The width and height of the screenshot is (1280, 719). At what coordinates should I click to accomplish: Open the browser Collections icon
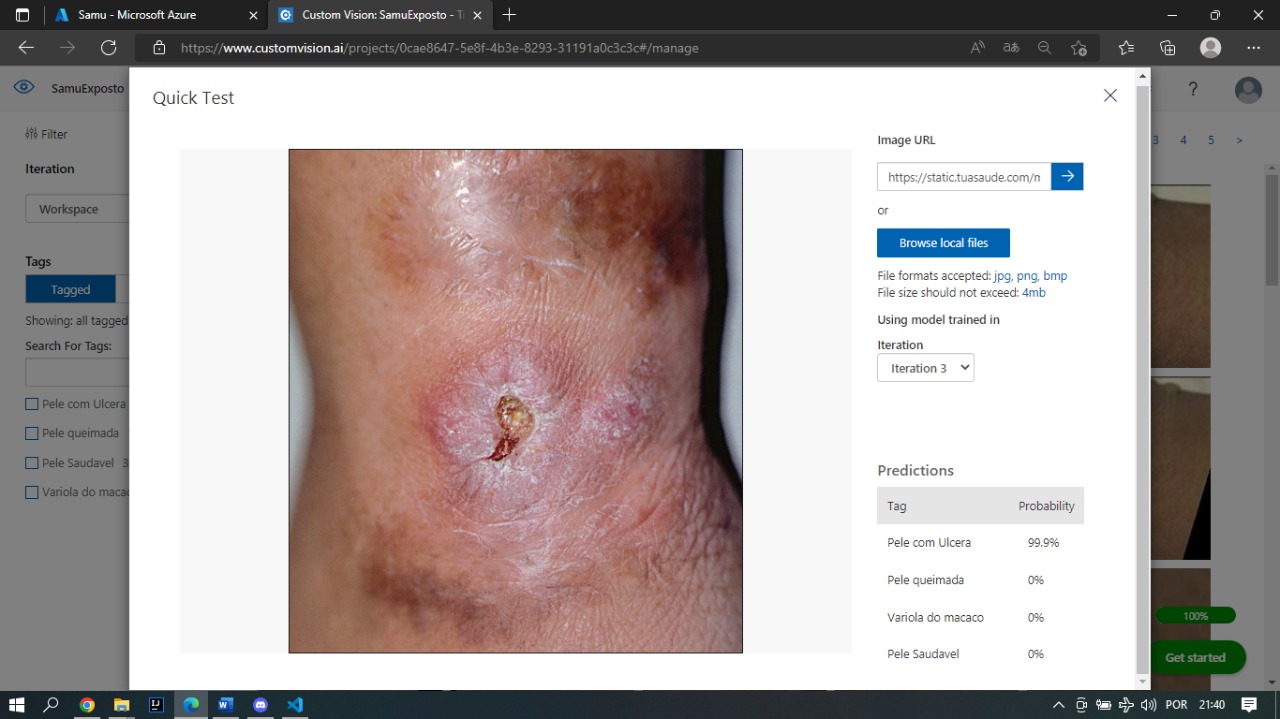(x=1167, y=48)
